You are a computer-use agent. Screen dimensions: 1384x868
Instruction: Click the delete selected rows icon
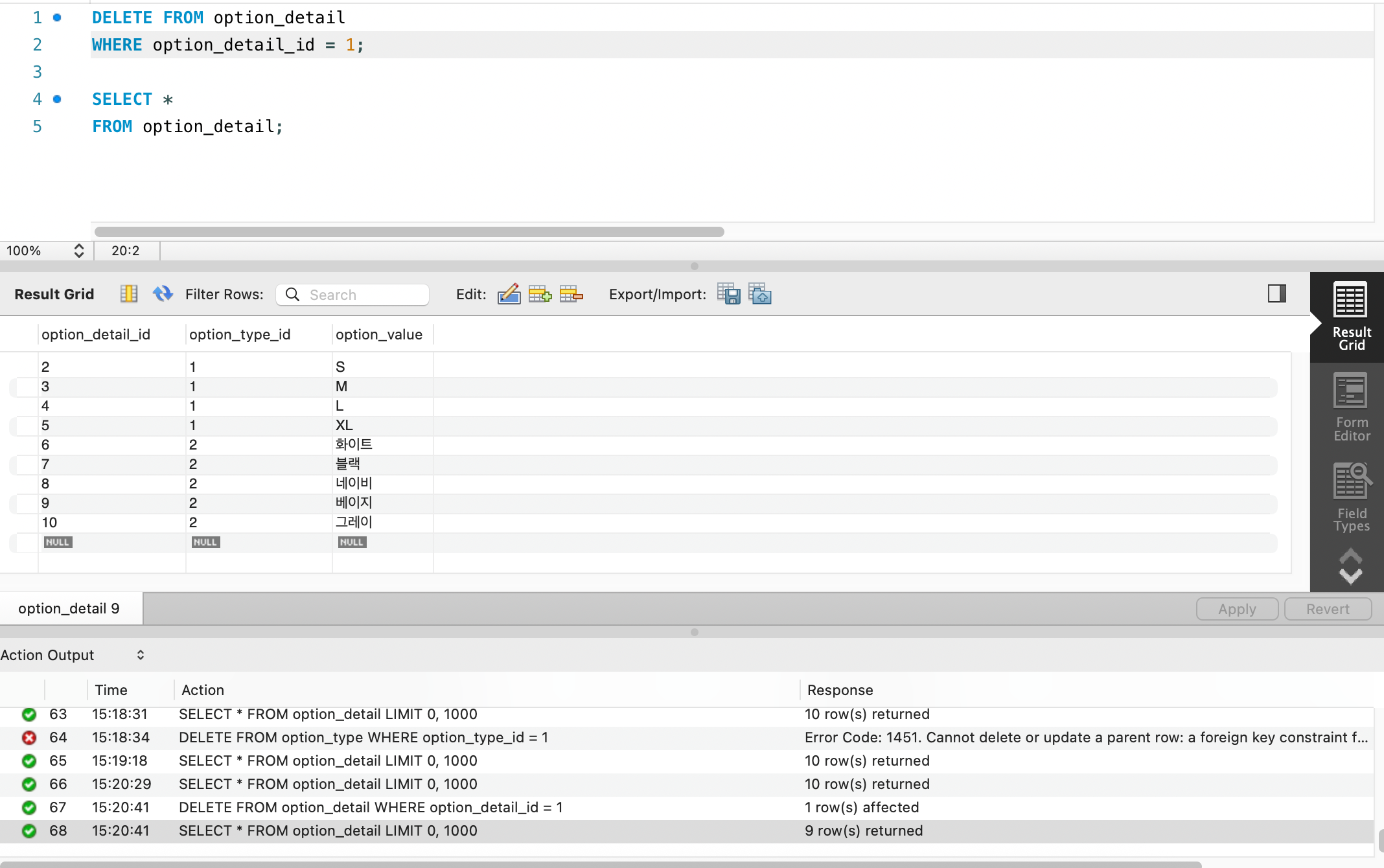pos(571,294)
